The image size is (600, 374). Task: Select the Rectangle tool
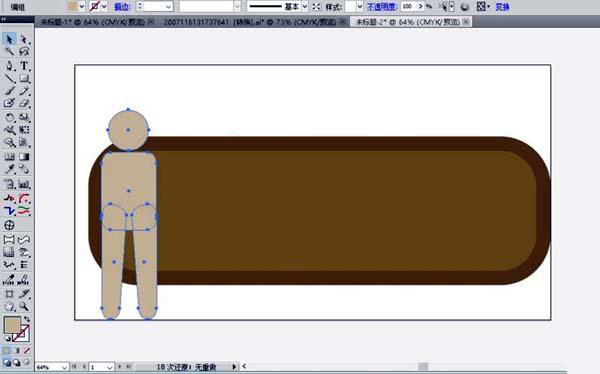[x=24, y=78]
